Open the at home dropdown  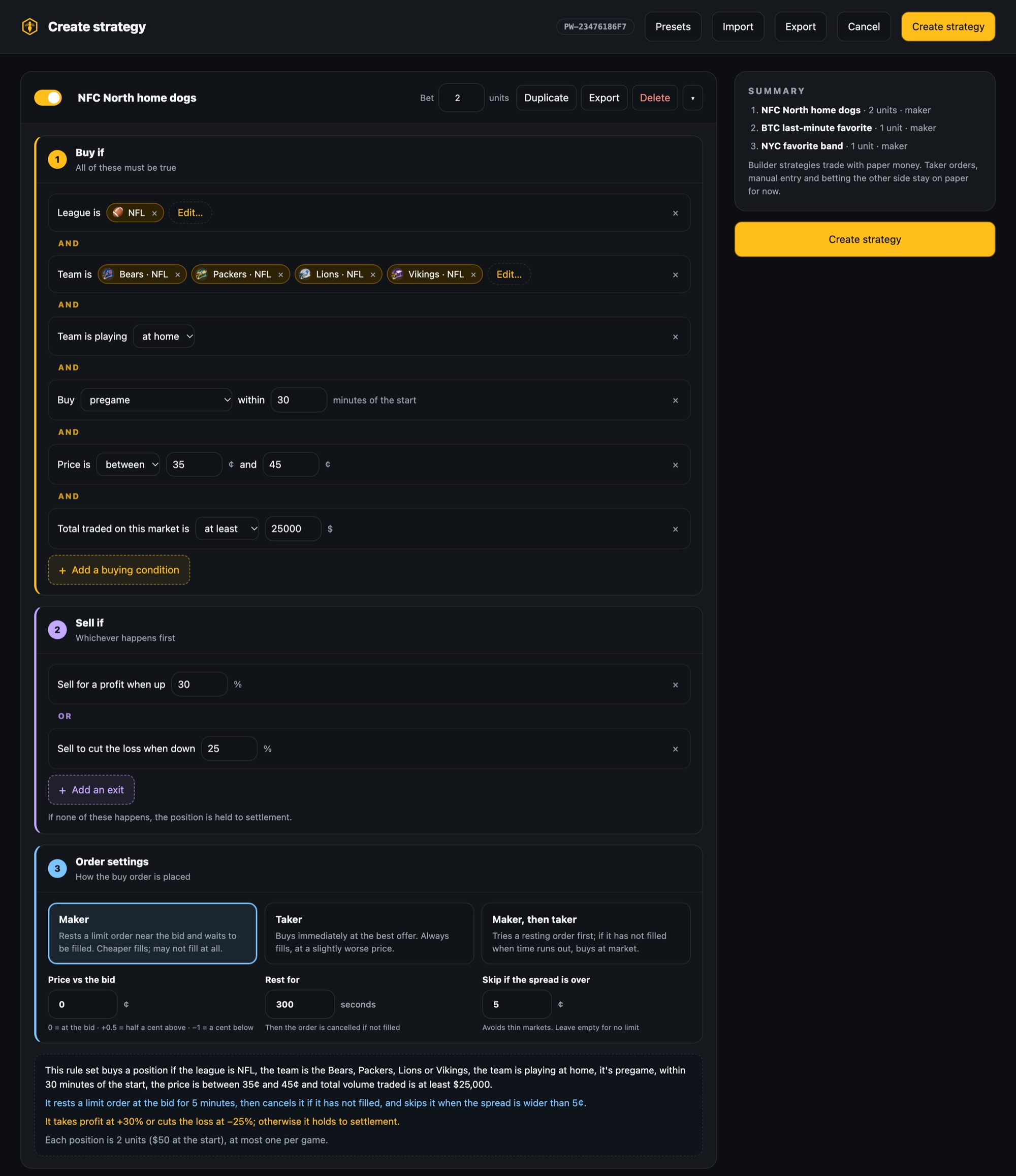164,336
